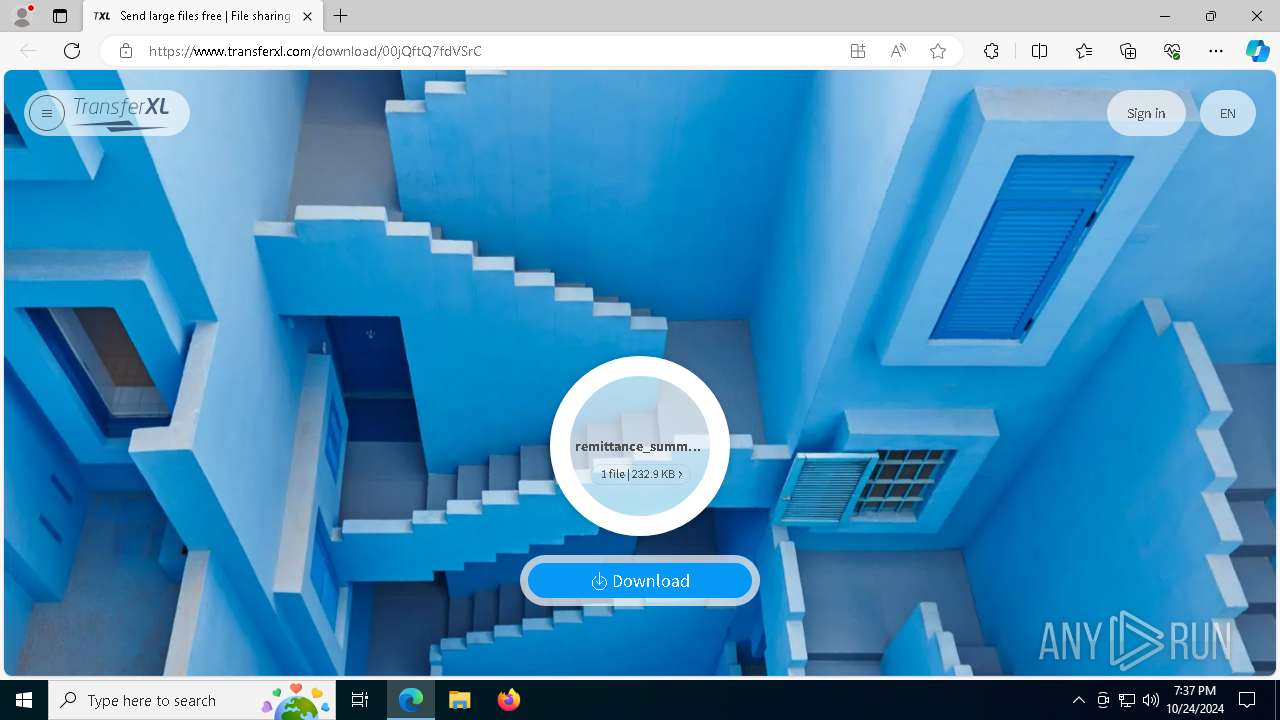View site information lock icon

tap(126, 51)
